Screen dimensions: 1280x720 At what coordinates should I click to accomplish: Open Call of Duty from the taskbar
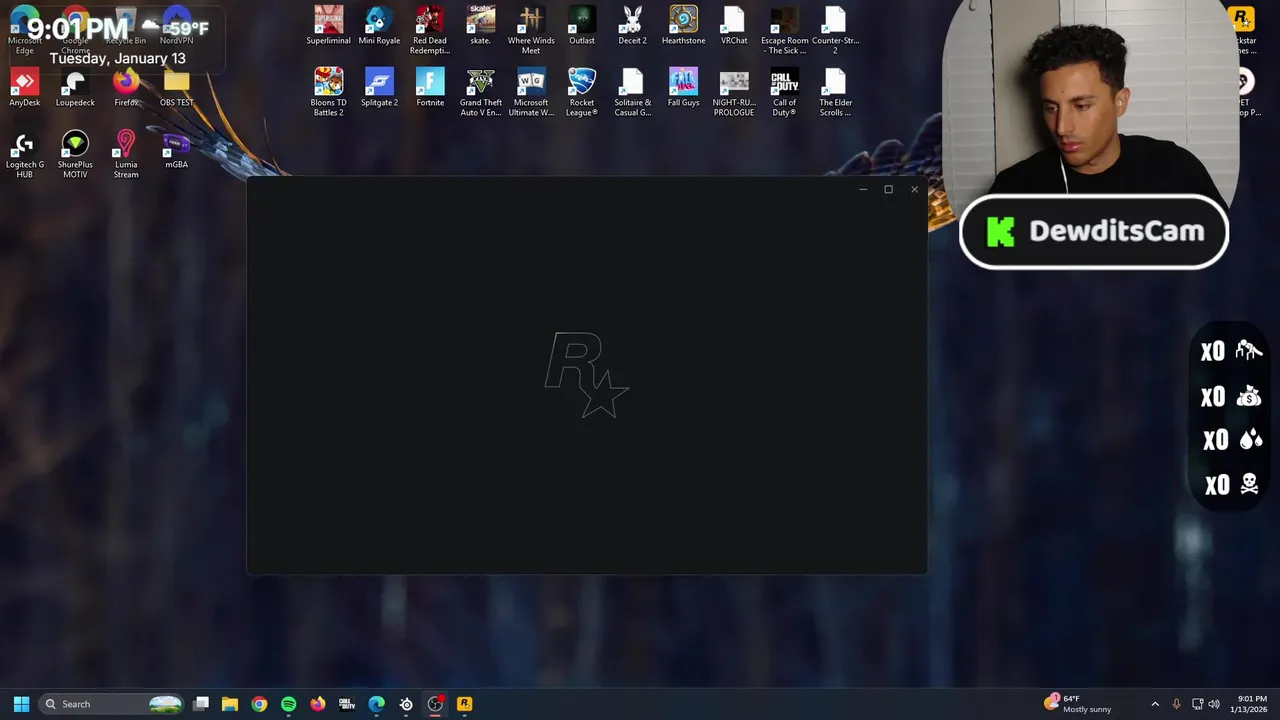pyautogui.click(x=347, y=704)
